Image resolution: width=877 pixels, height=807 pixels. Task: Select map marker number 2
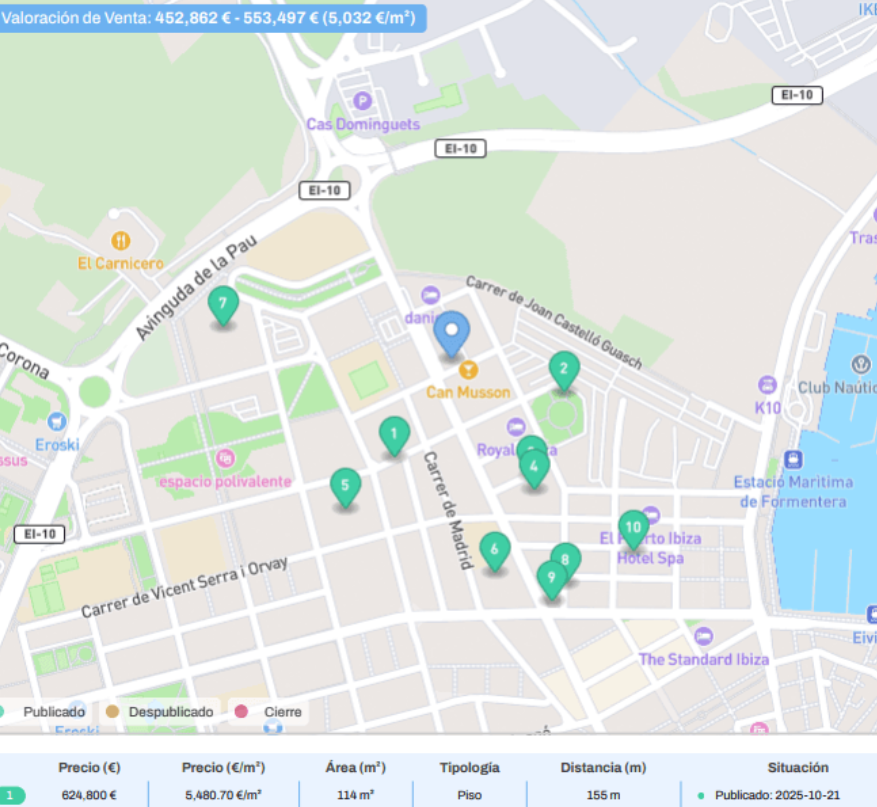[565, 370]
